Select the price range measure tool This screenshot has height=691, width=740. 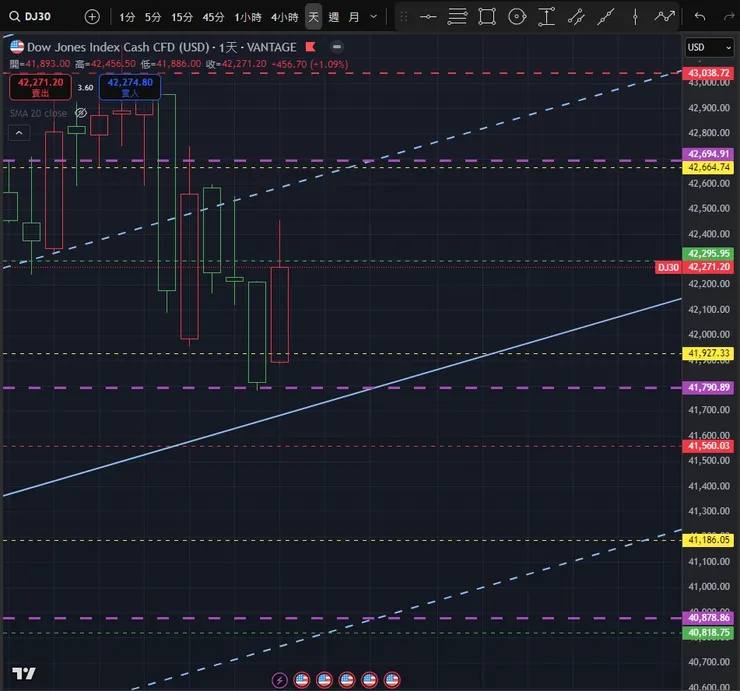[547, 17]
